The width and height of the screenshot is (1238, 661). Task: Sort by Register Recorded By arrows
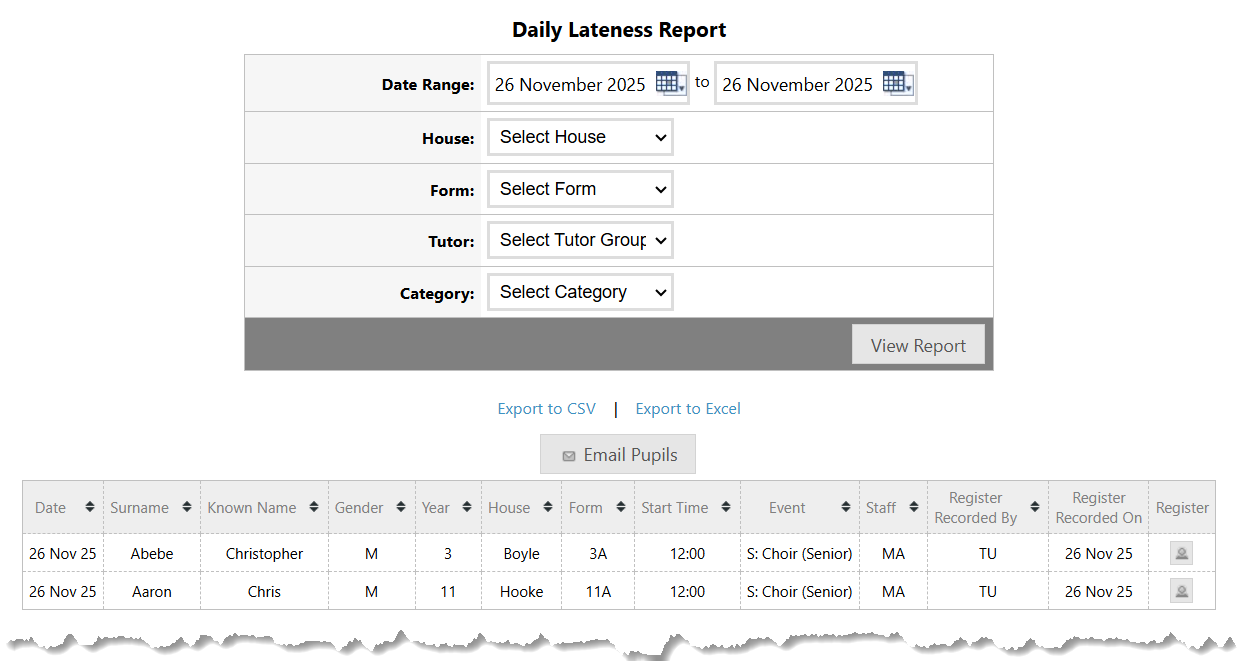1035,507
